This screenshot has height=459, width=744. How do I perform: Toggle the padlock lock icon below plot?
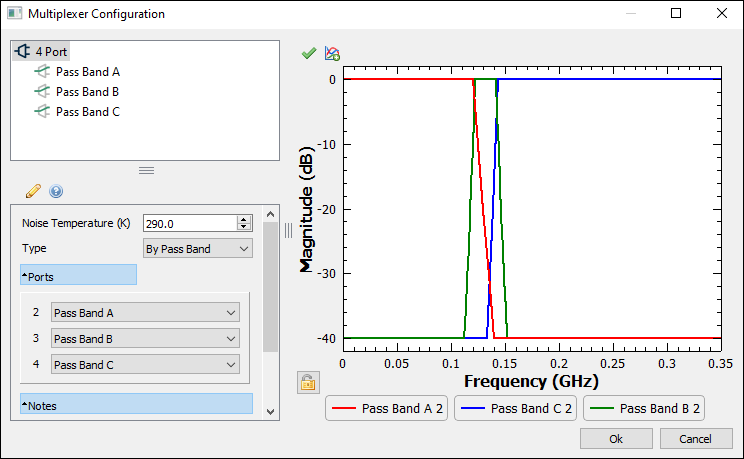click(x=308, y=383)
